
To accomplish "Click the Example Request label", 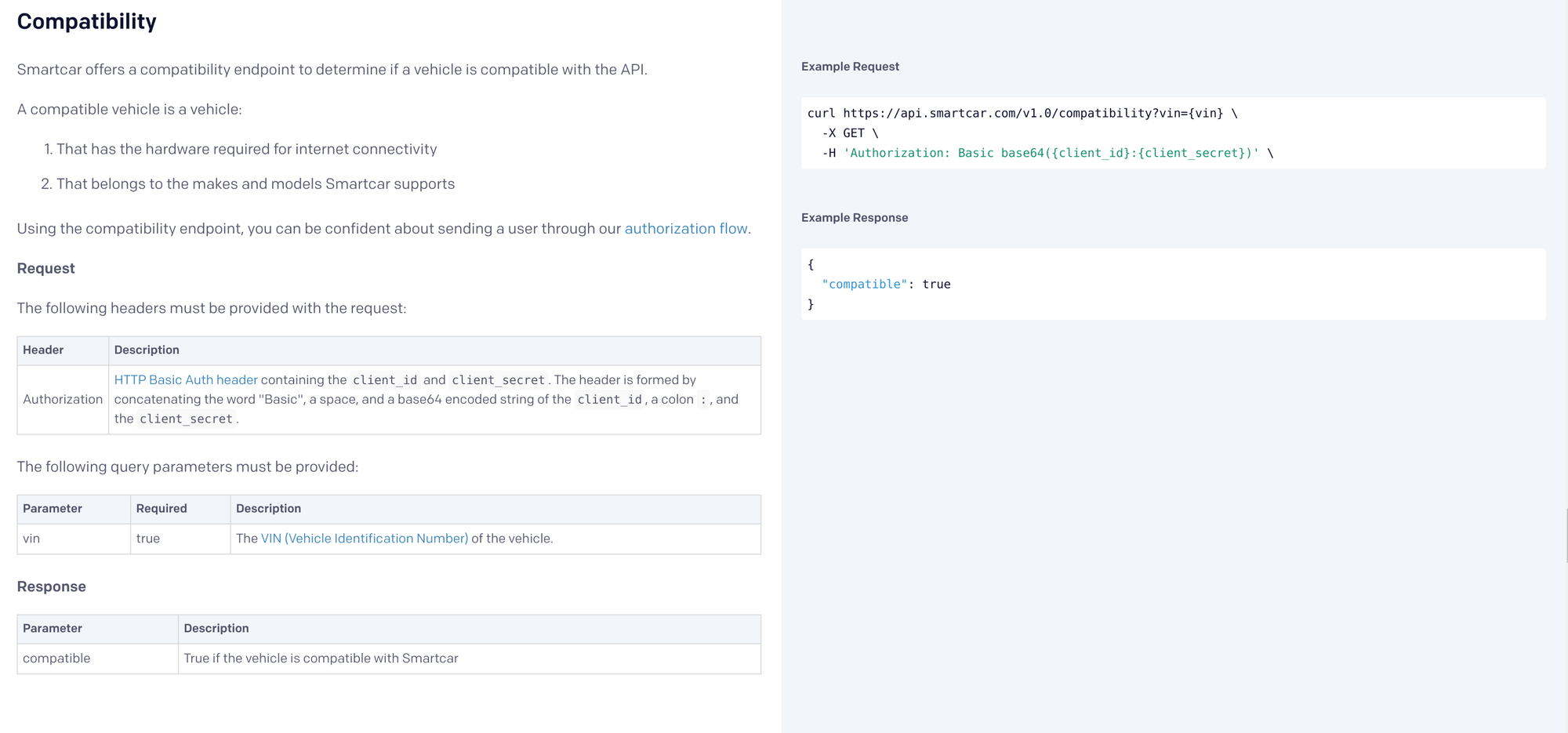I will tap(850, 67).
